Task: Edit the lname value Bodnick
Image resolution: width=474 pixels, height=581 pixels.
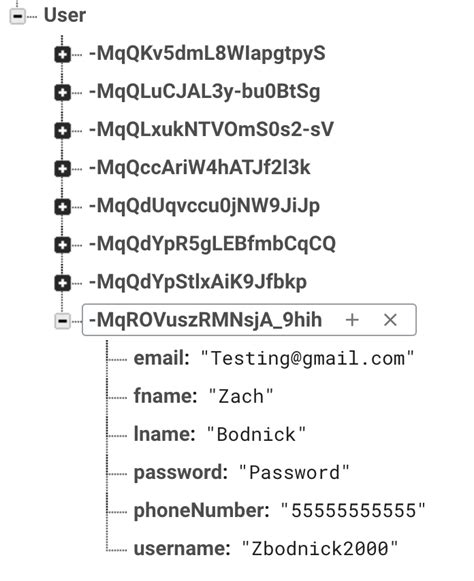Action: (x=256, y=434)
